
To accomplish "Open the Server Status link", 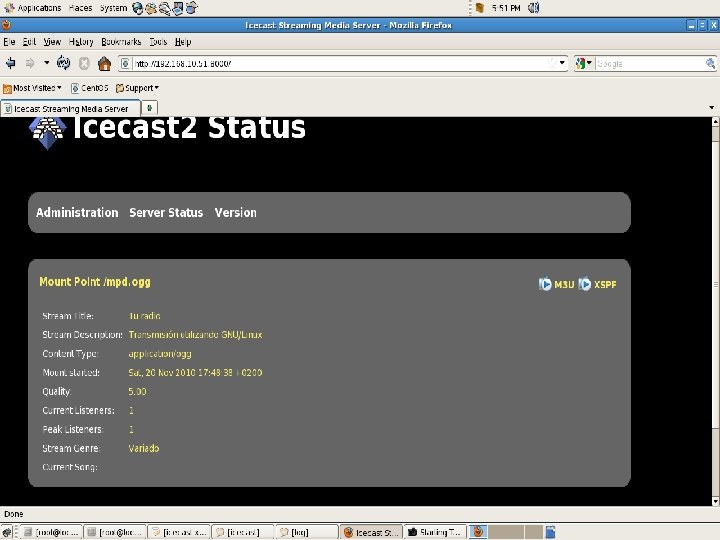I will tap(166, 213).
